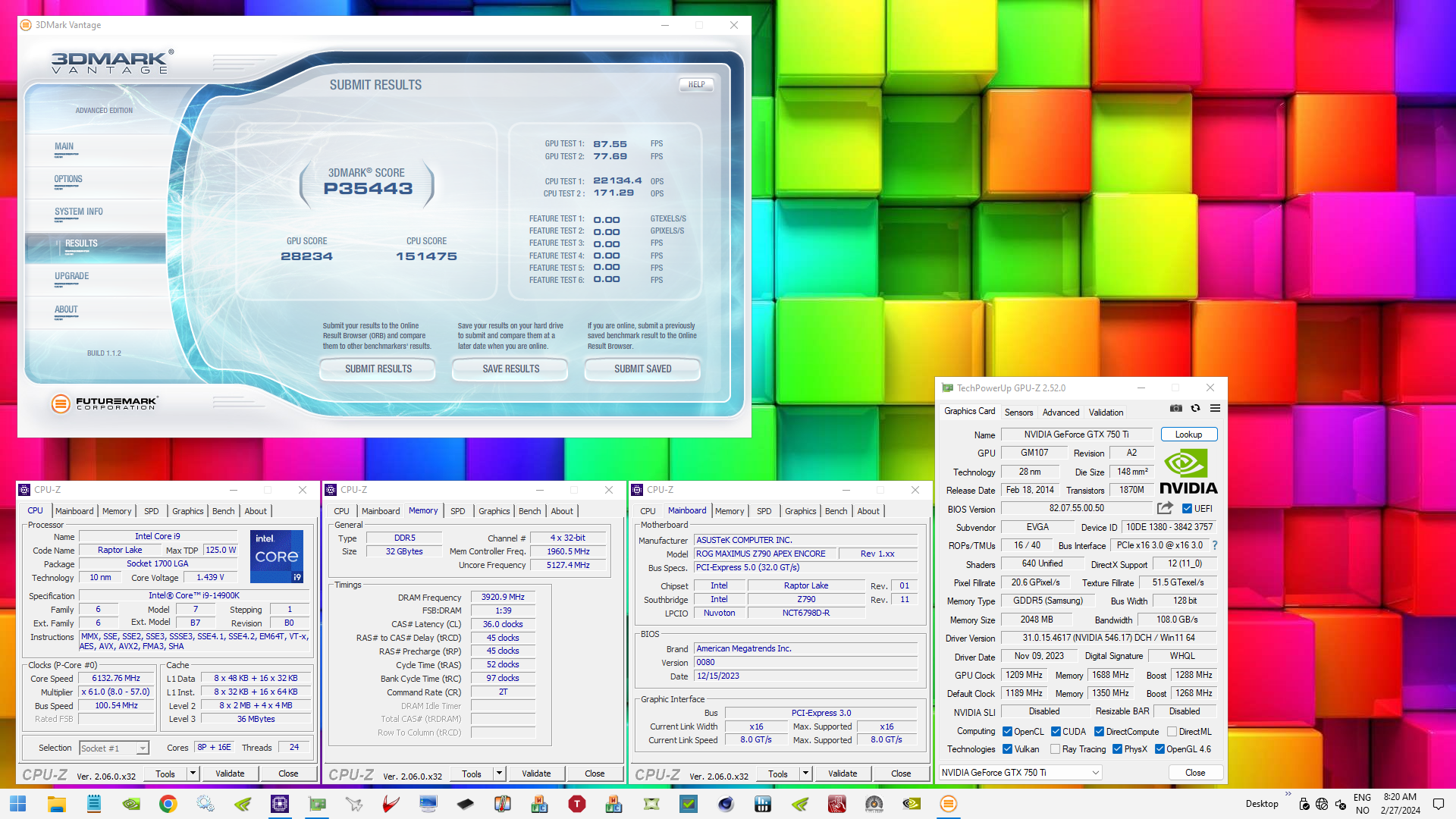The image size is (1456, 819).
Task: Open the Socket #1 selection dropdown
Action: point(114,748)
